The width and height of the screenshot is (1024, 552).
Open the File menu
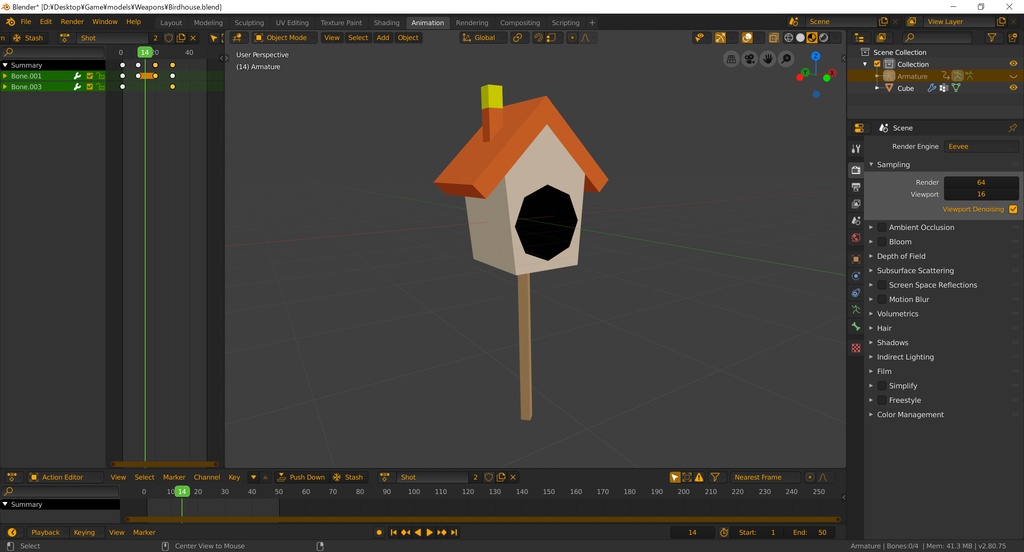(x=26, y=22)
